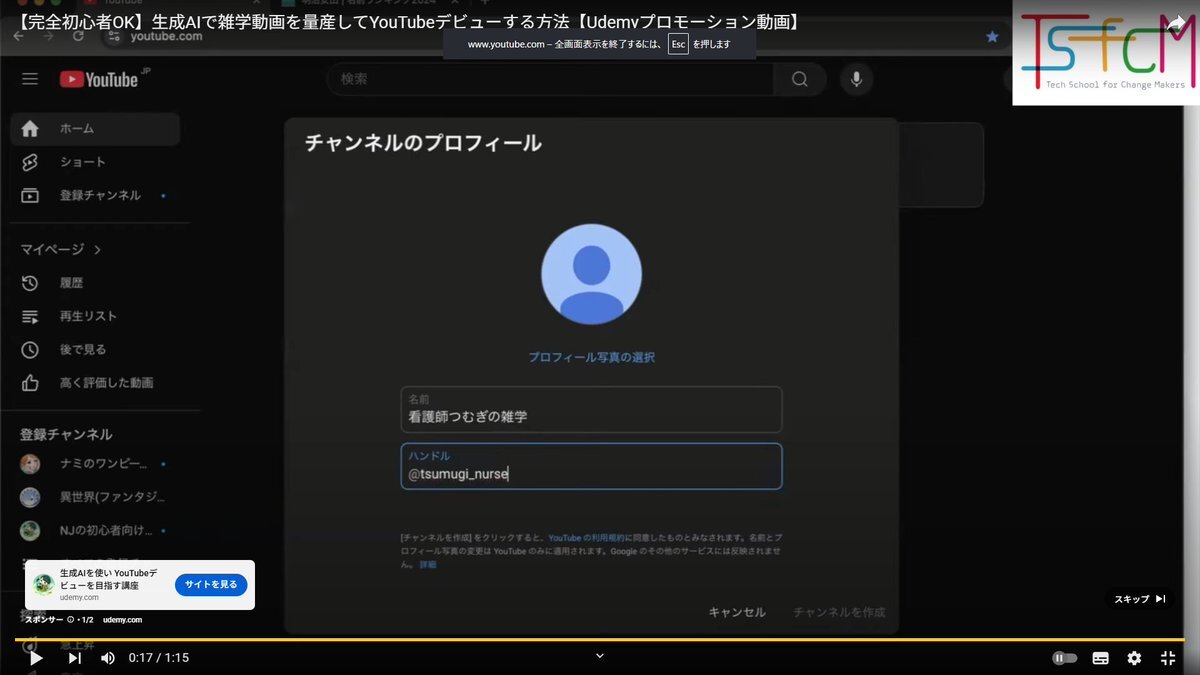Click the 詳細 details link
1200x675 pixels.
(x=427, y=564)
